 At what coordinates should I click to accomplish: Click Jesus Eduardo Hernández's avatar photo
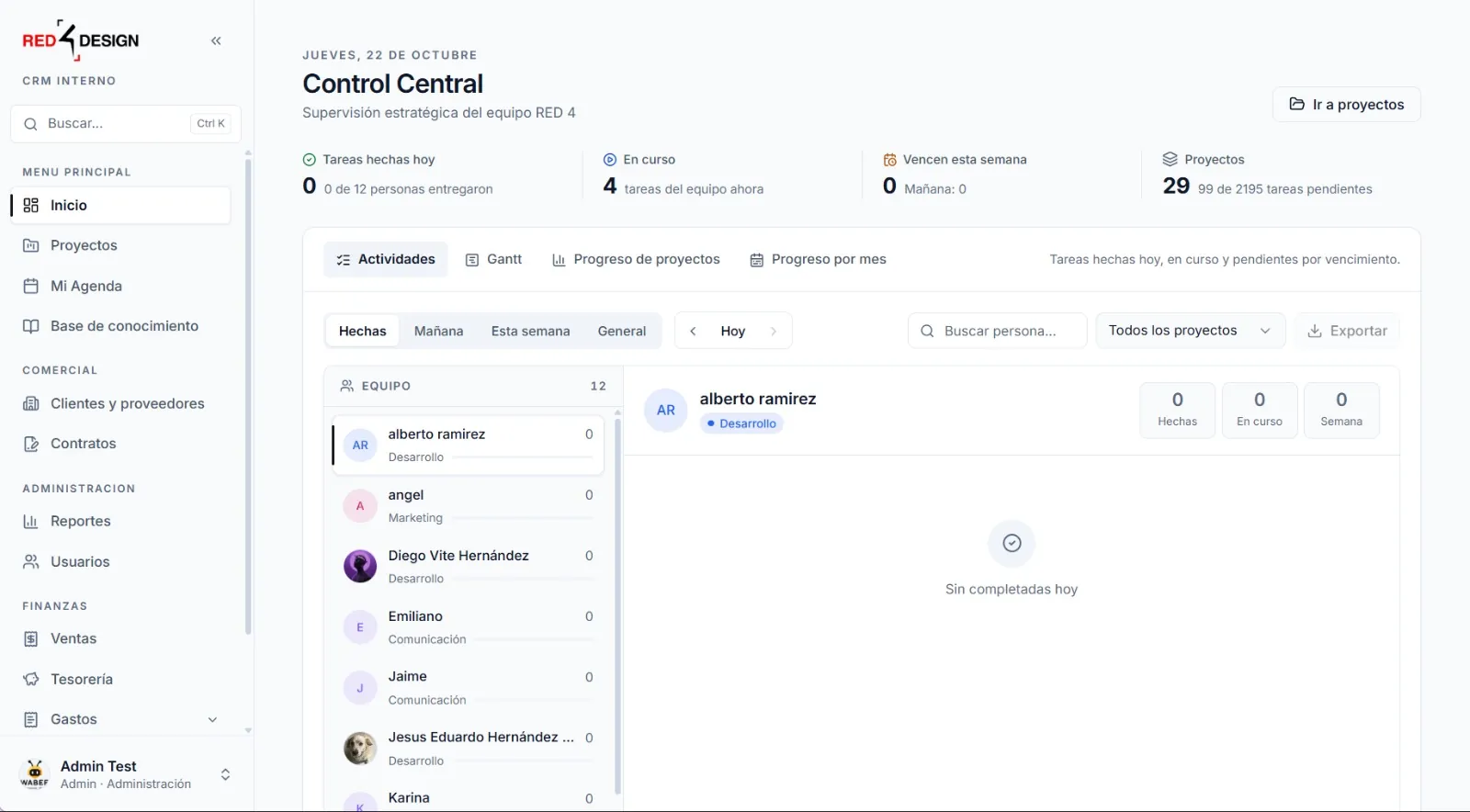click(x=360, y=749)
